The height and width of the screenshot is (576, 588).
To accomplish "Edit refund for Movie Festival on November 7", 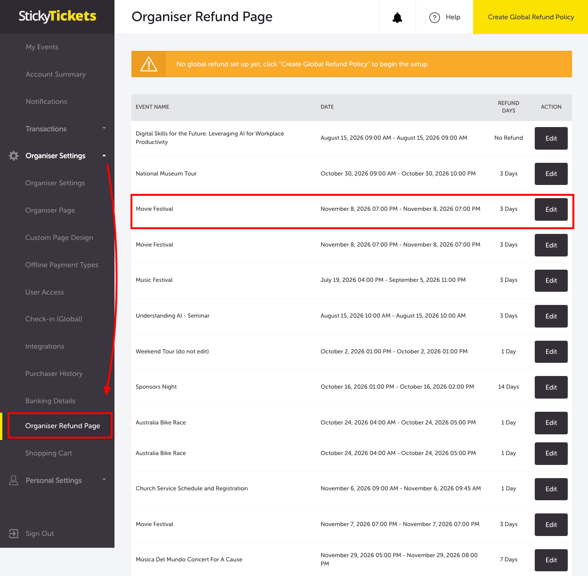I will coord(551,524).
